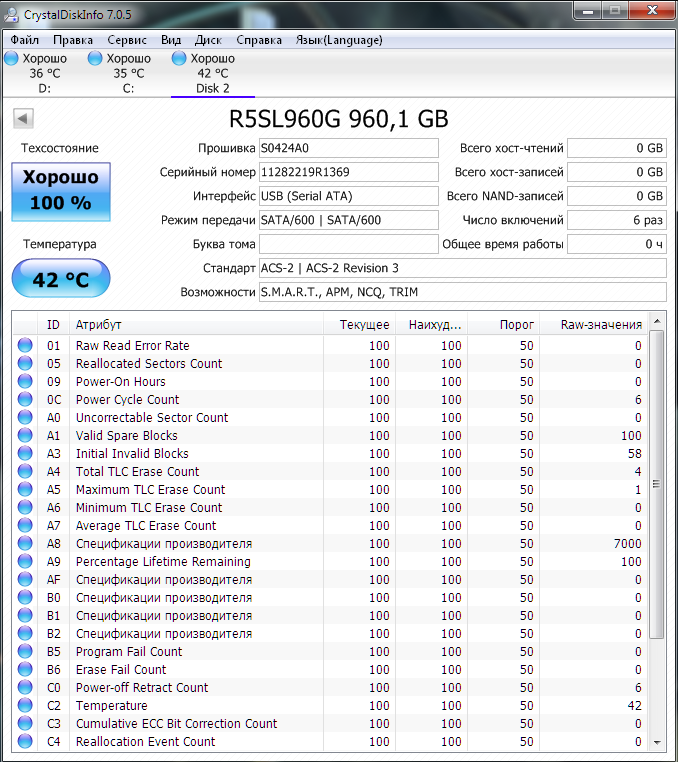Viewport: 678px width, 762px height.
Task: Click the ID column header
Action: pos(53,325)
